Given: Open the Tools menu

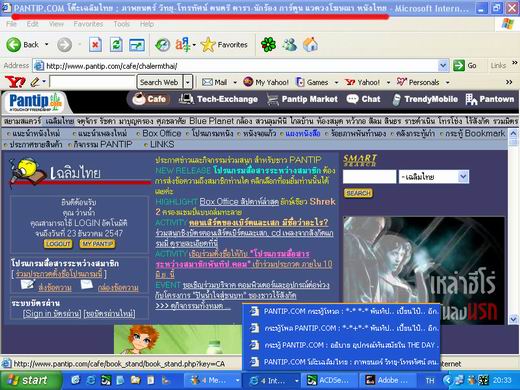Looking at the screenshot, I should click(x=121, y=24).
